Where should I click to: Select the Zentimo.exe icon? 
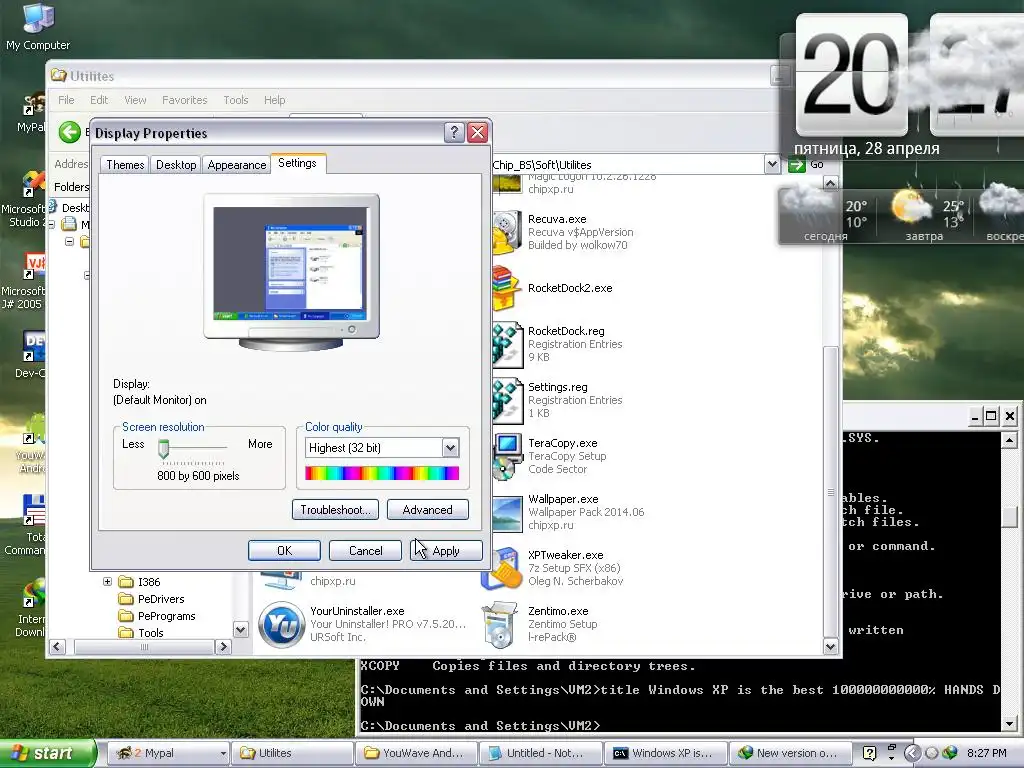[500, 624]
